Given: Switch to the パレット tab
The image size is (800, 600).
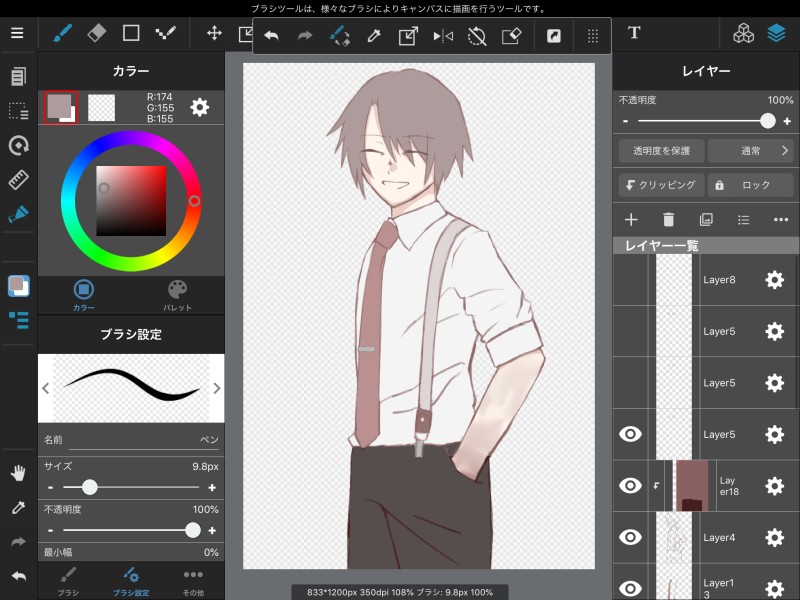Looking at the screenshot, I should point(177,295).
